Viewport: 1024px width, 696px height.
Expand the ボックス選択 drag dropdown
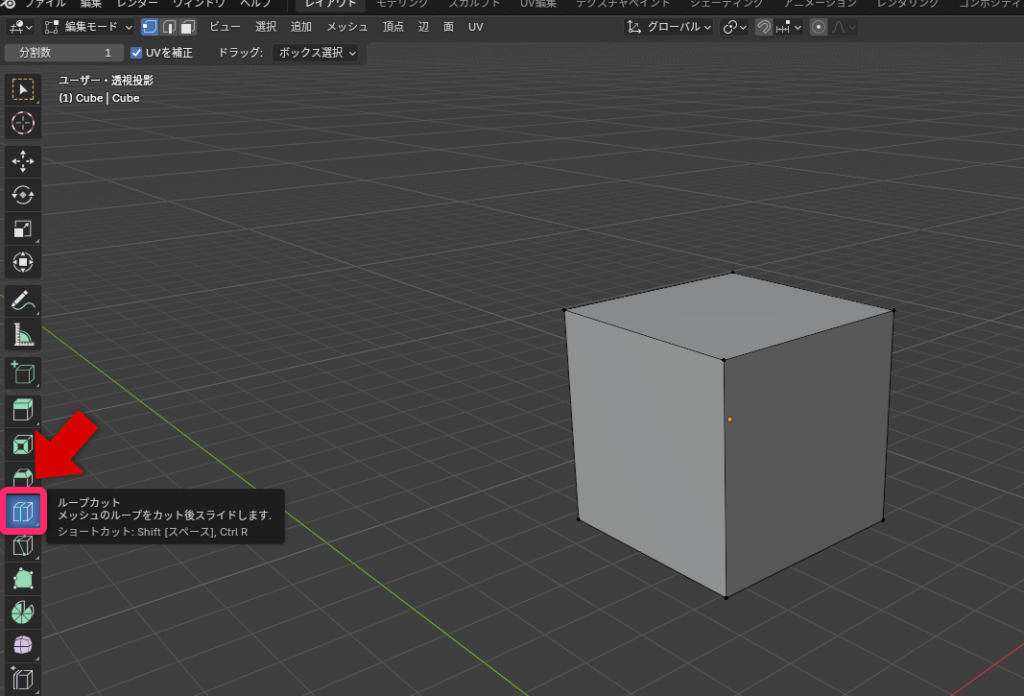pyautogui.click(x=316, y=53)
